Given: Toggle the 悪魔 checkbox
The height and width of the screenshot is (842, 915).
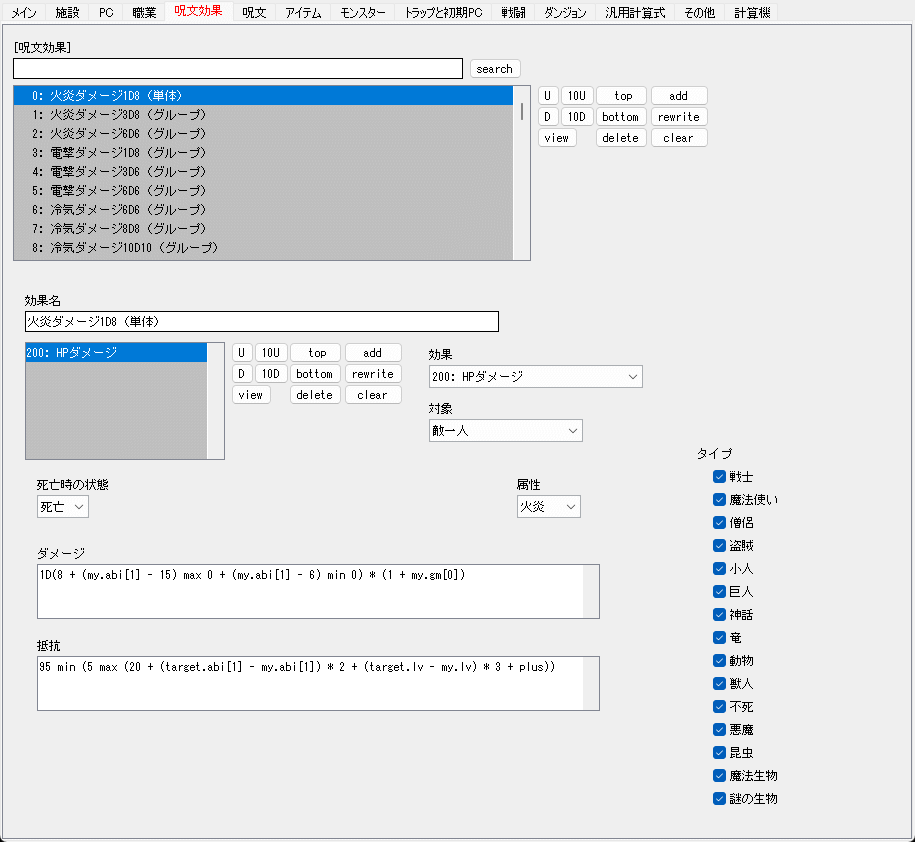Looking at the screenshot, I should tap(720, 729).
